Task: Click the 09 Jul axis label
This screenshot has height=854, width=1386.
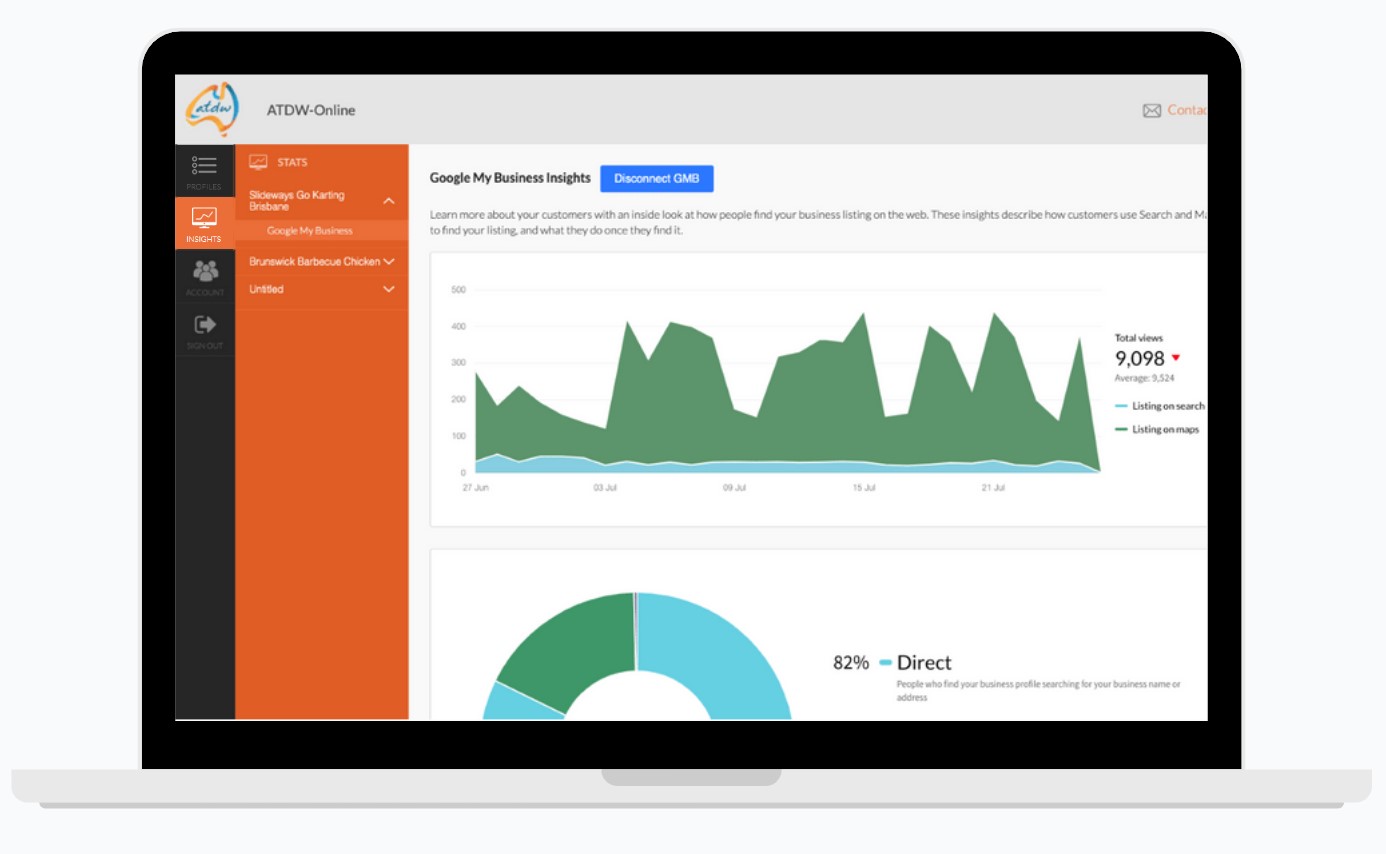Action: [734, 488]
